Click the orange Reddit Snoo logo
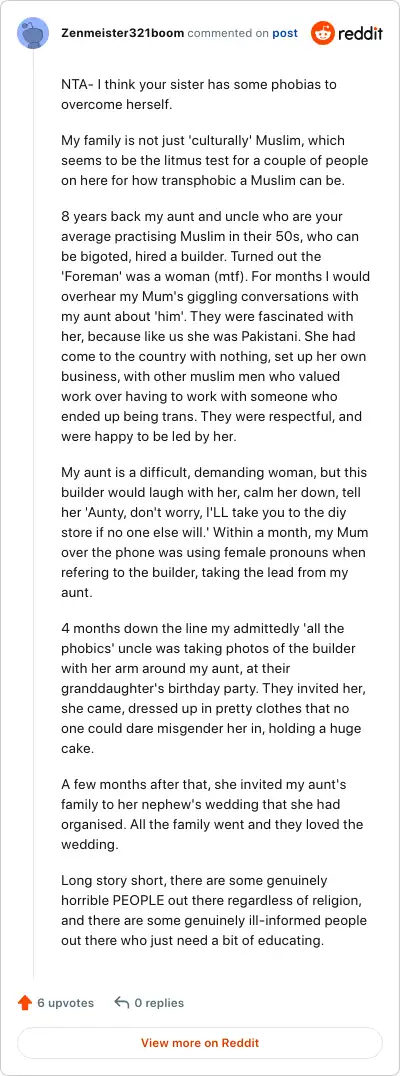Screen dimensions: 400x1076 click(322, 33)
